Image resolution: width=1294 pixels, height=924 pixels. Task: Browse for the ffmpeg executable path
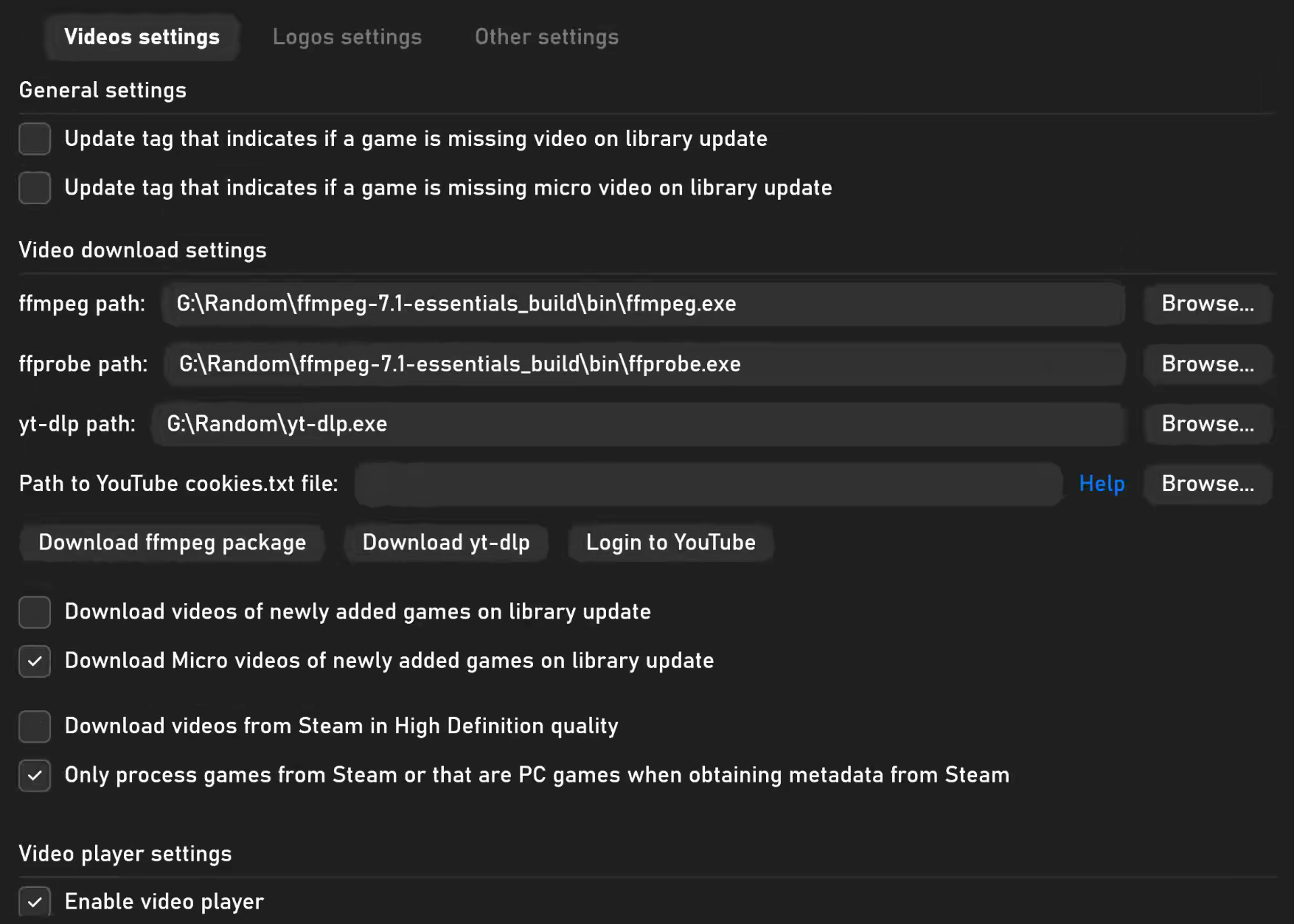click(x=1208, y=304)
